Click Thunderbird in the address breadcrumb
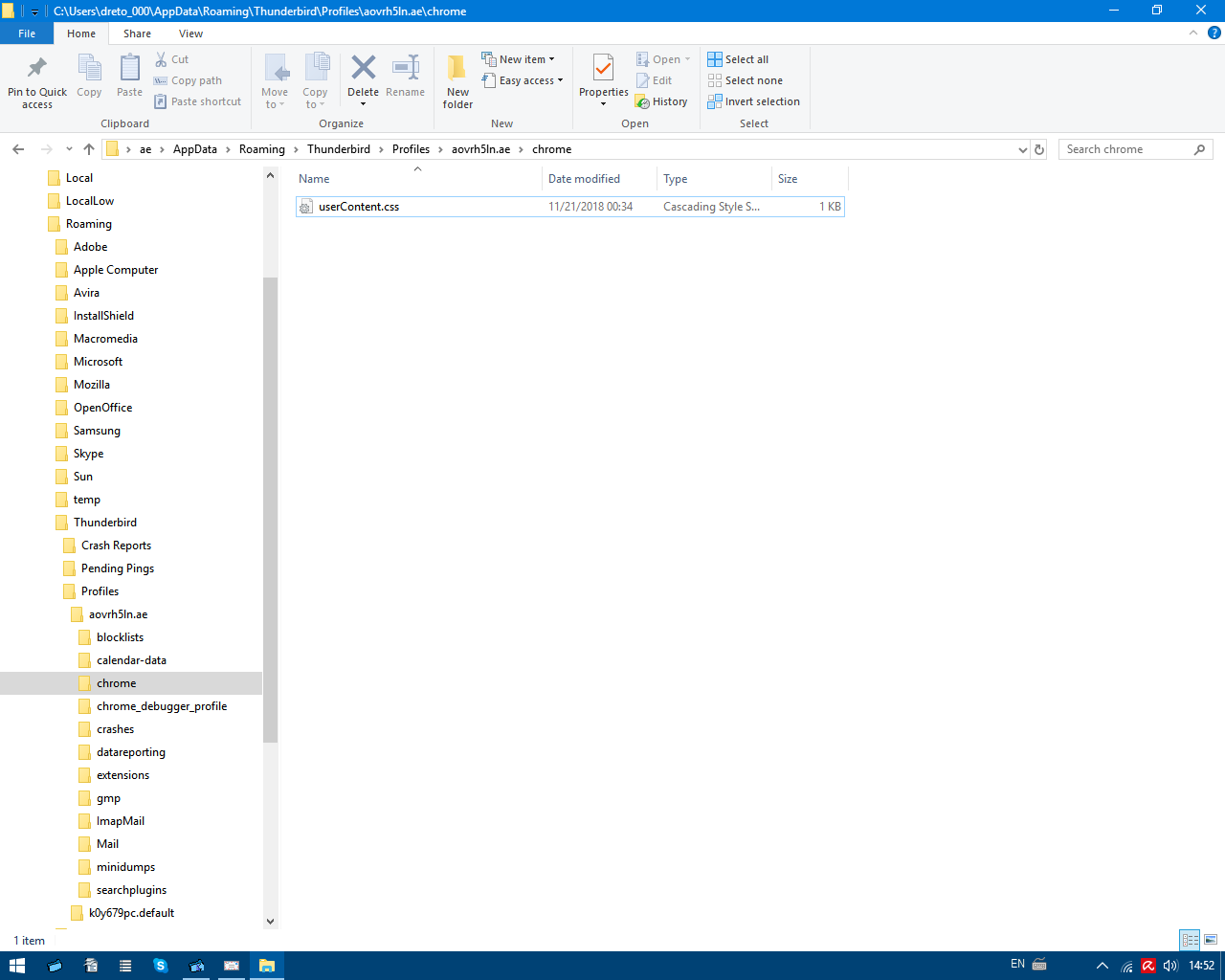The height and width of the screenshot is (980, 1225). point(339,149)
